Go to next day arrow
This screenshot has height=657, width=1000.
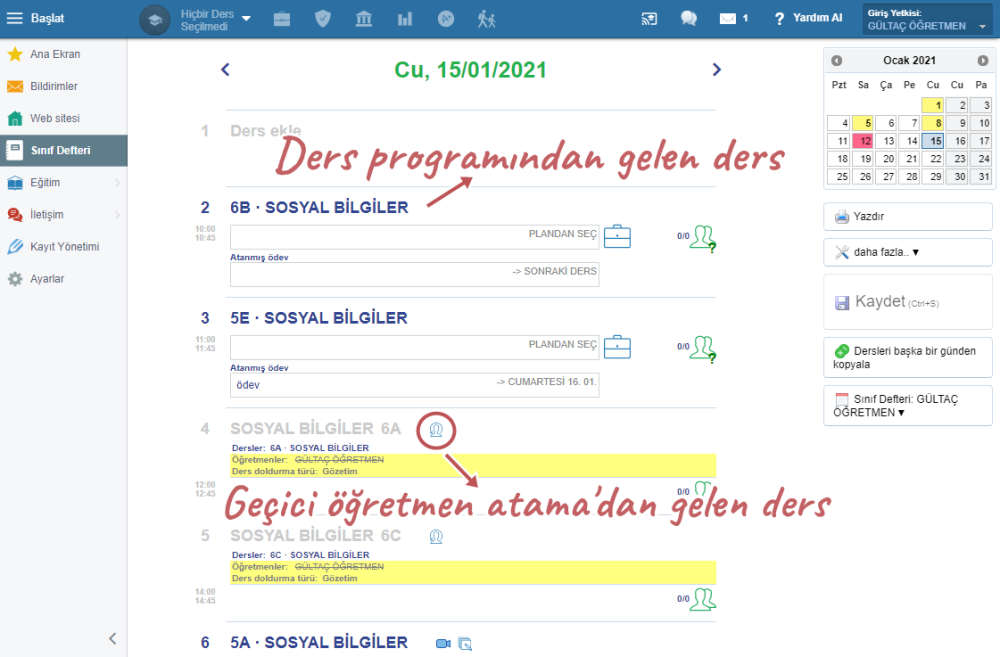point(716,70)
